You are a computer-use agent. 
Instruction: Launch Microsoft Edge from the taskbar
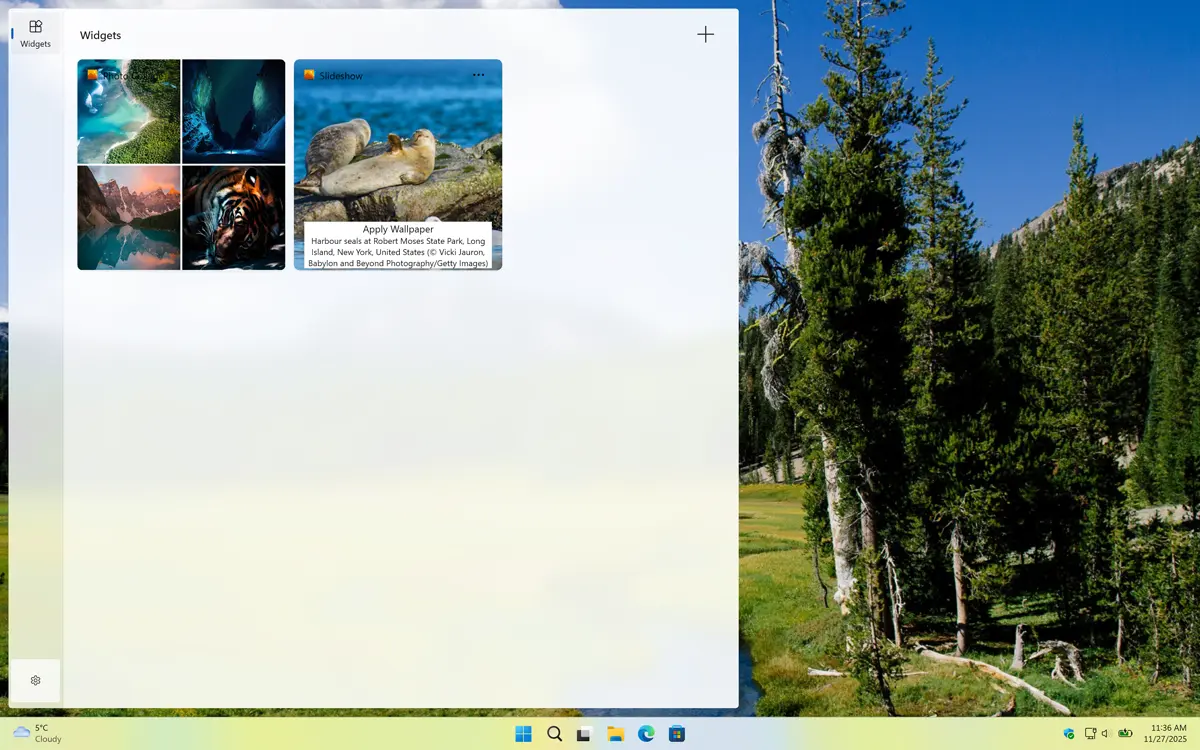(646, 733)
